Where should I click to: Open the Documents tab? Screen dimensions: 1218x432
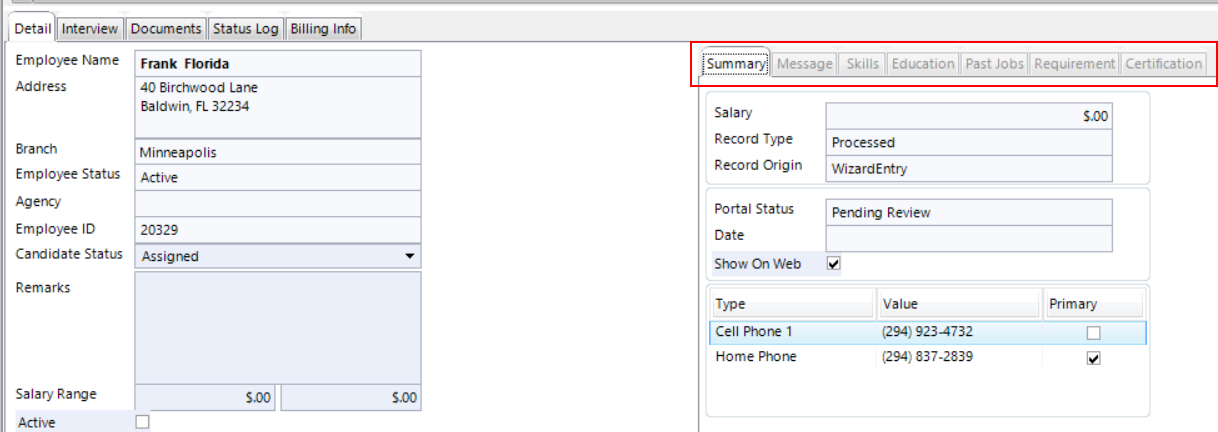(x=166, y=29)
